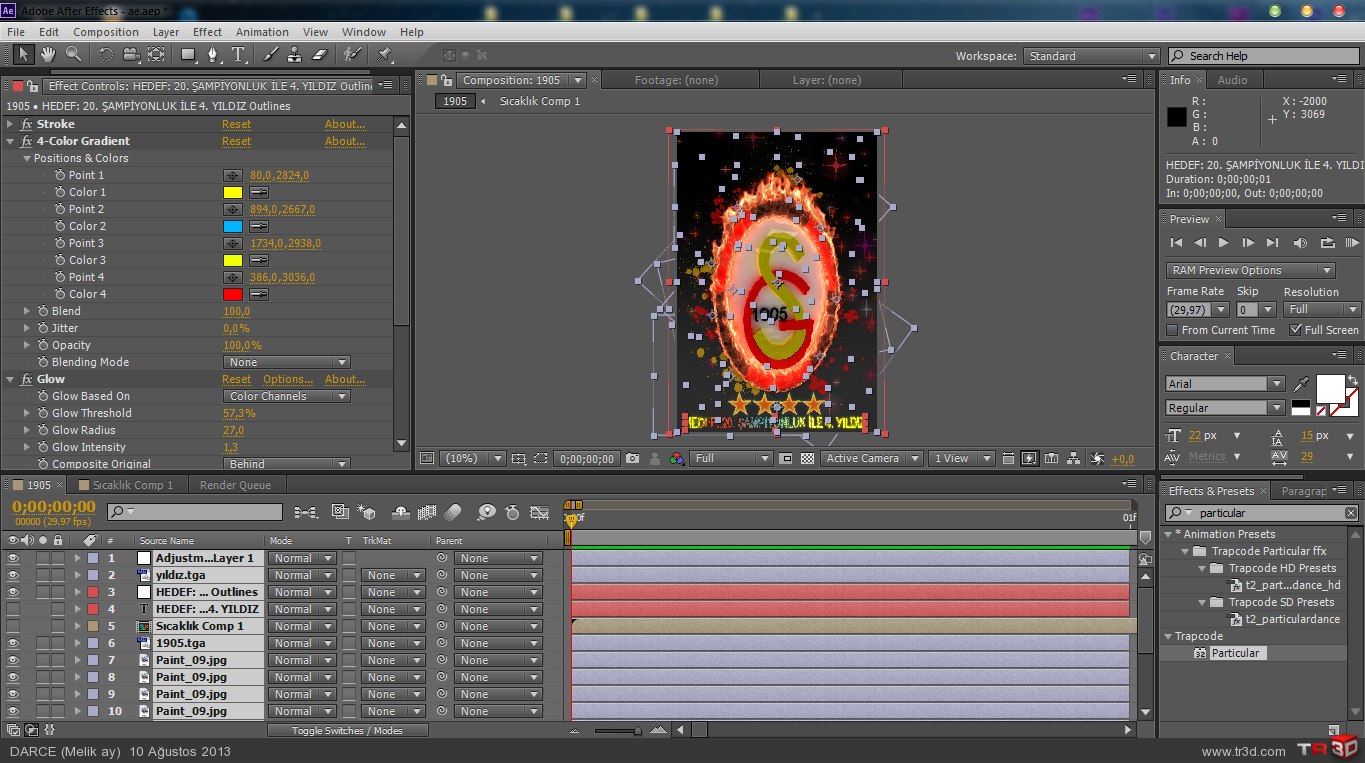This screenshot has height=763, width=1365.
Task: Select the Roto Brush tool
Action: [x=351, y=54]
